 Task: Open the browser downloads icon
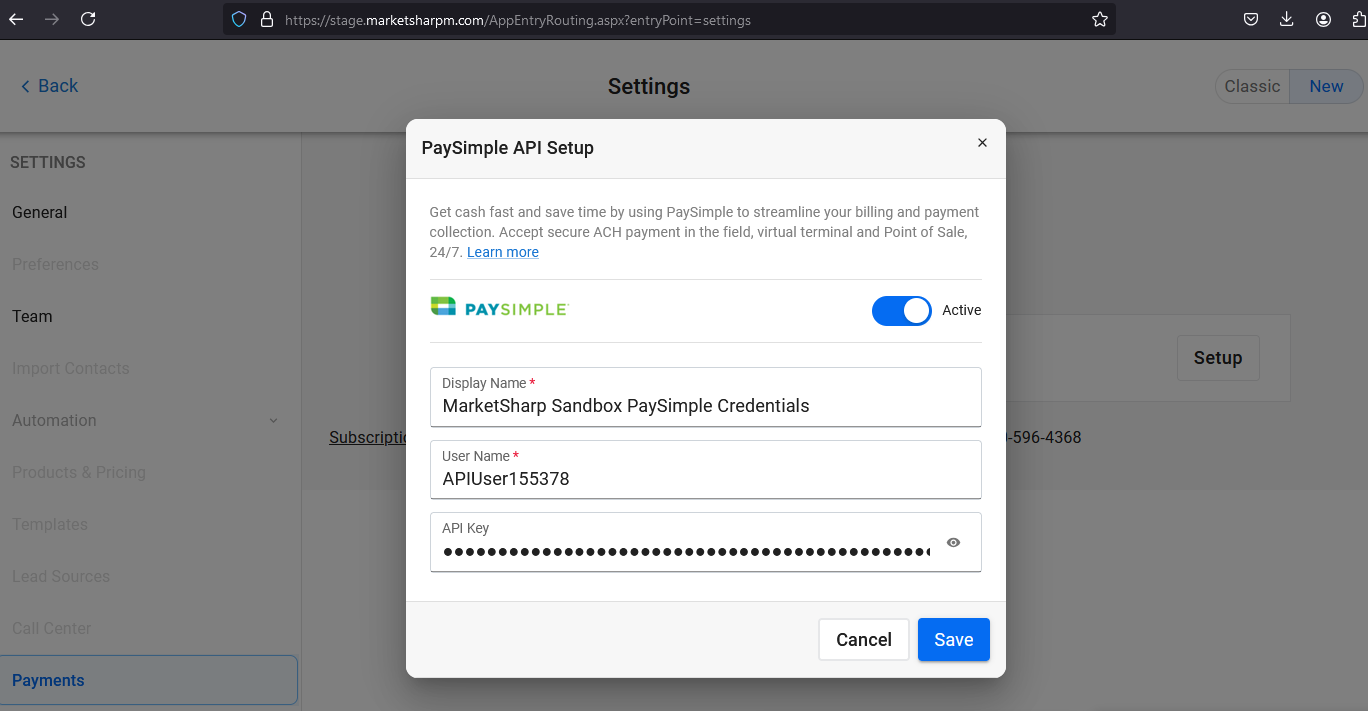[1287, 19]
